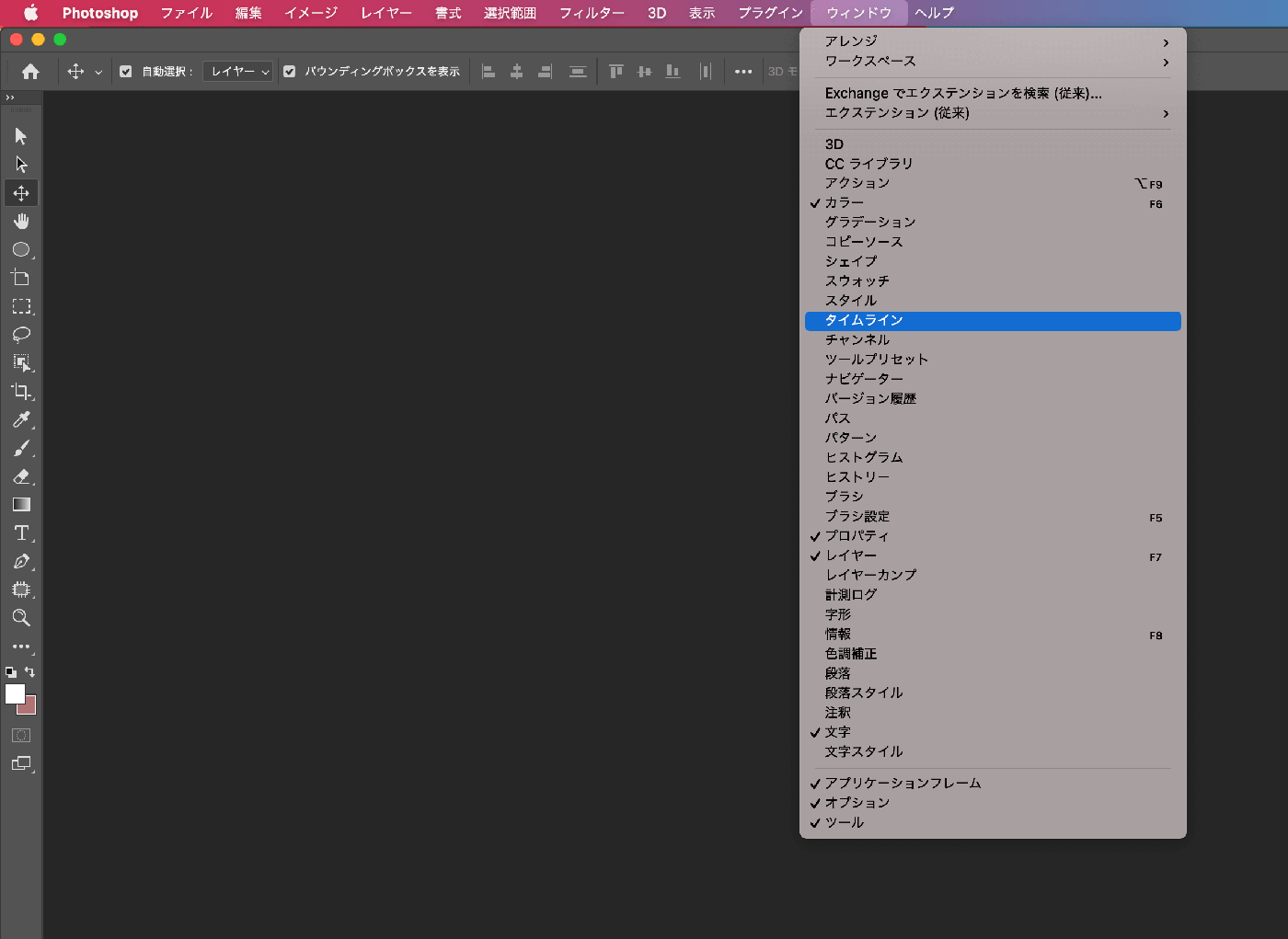
Task: Click the Home icon in options bar
Action: tap(30, 72)
